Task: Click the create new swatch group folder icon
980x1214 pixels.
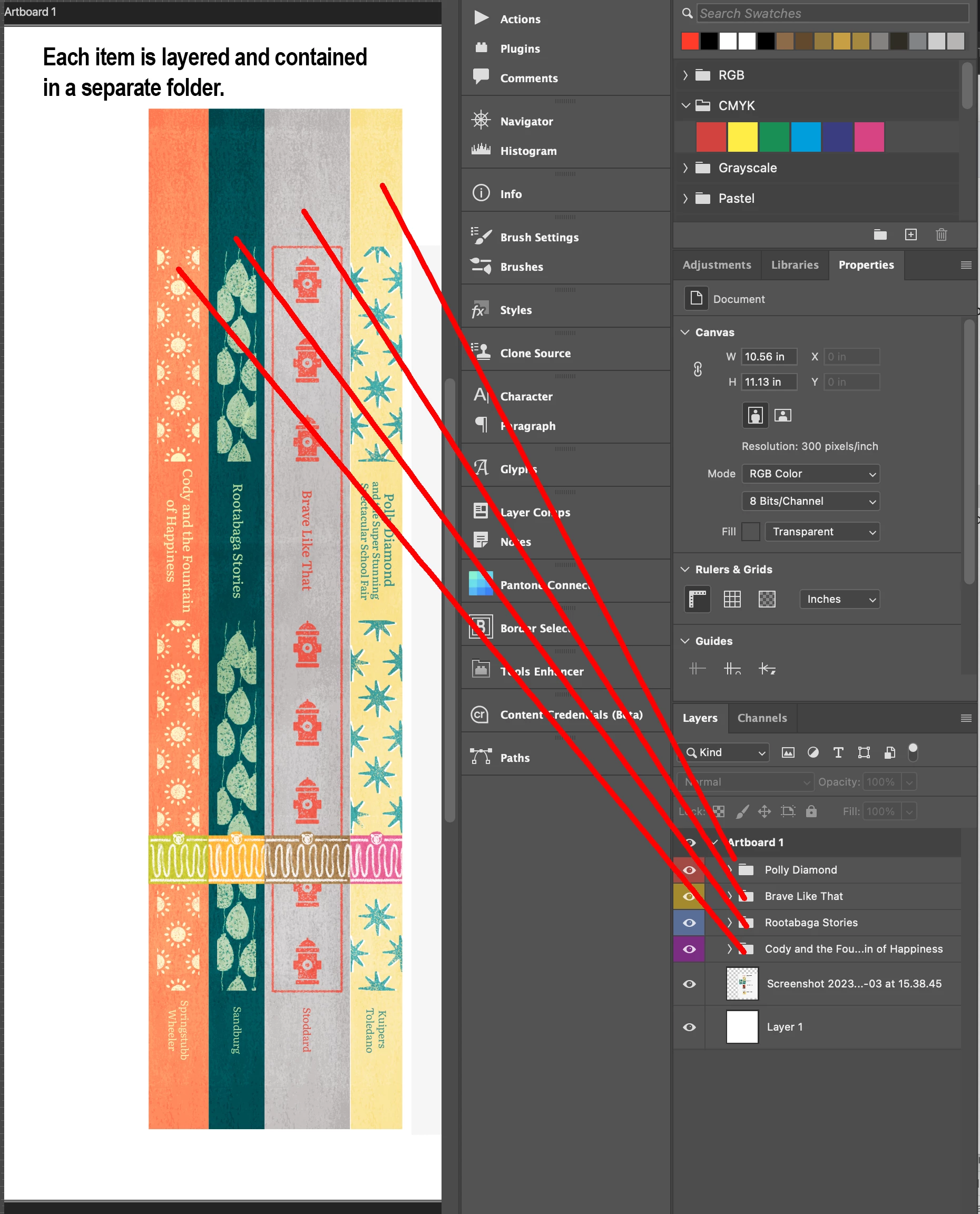Action: (x=880, y=235)
